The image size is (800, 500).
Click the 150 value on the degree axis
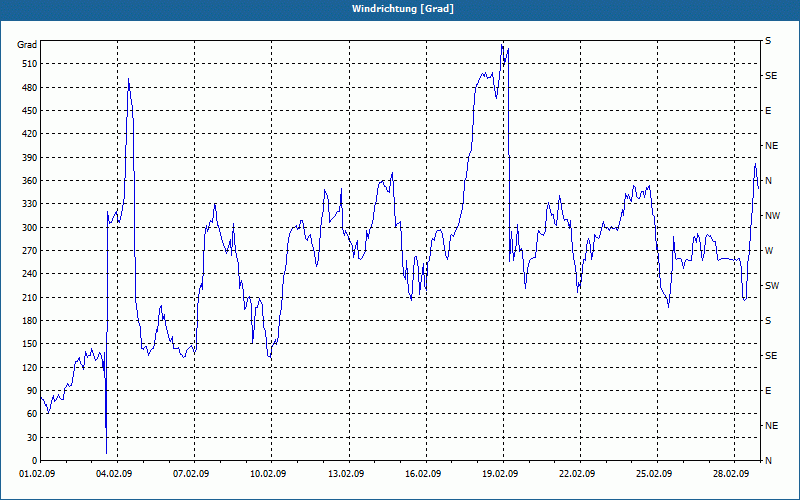(30, 344)
